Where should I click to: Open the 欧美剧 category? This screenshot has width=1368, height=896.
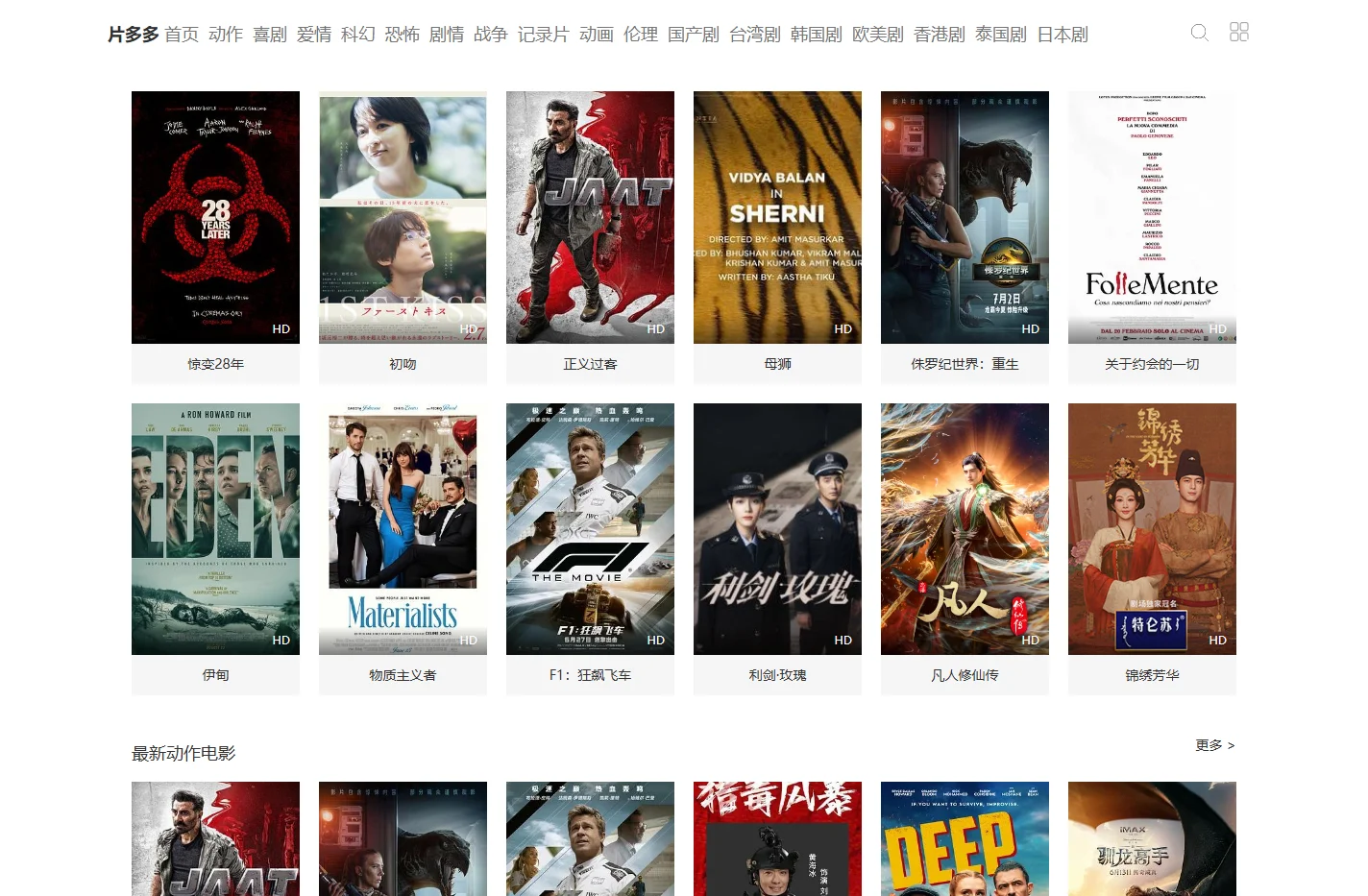point(878,35)
